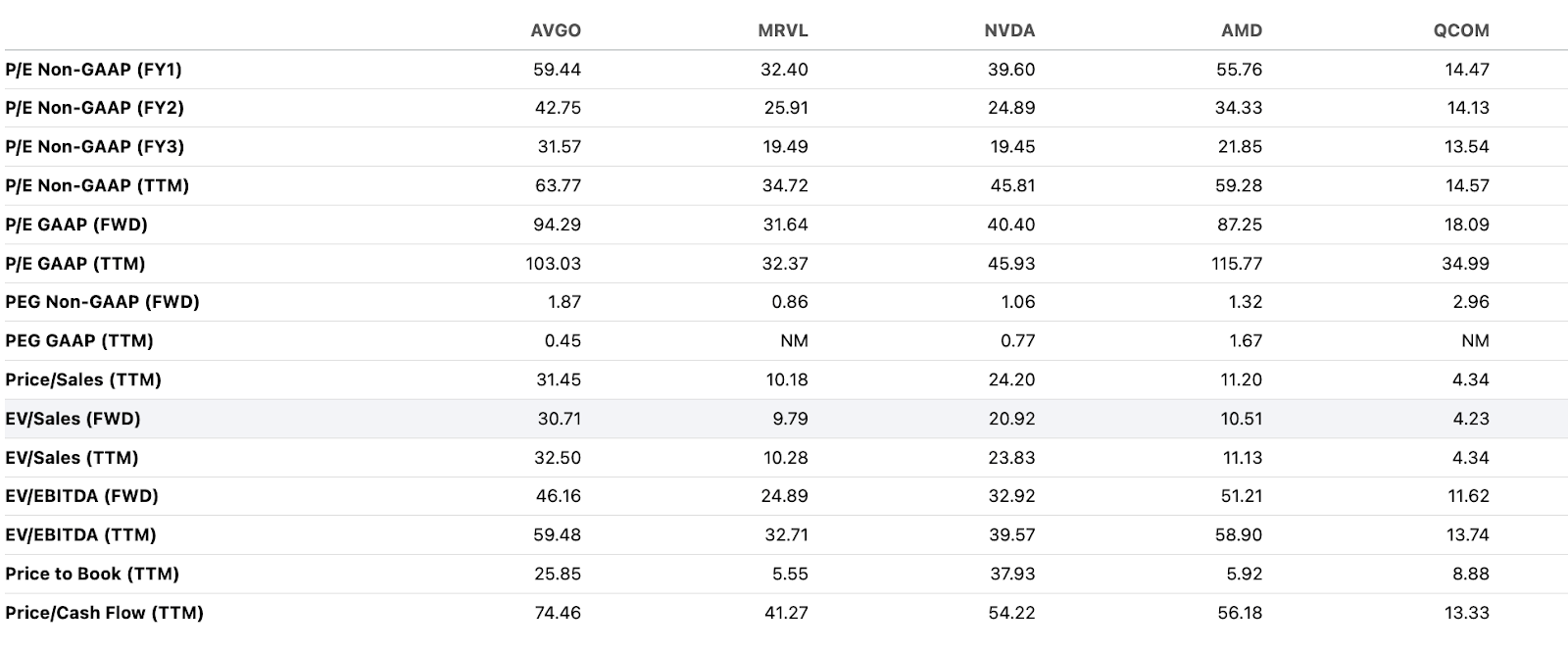Click the P/E Non-GAAP (FY3) row label
The width and height of the screenshot is (1568, 653).
pos(94,147)
